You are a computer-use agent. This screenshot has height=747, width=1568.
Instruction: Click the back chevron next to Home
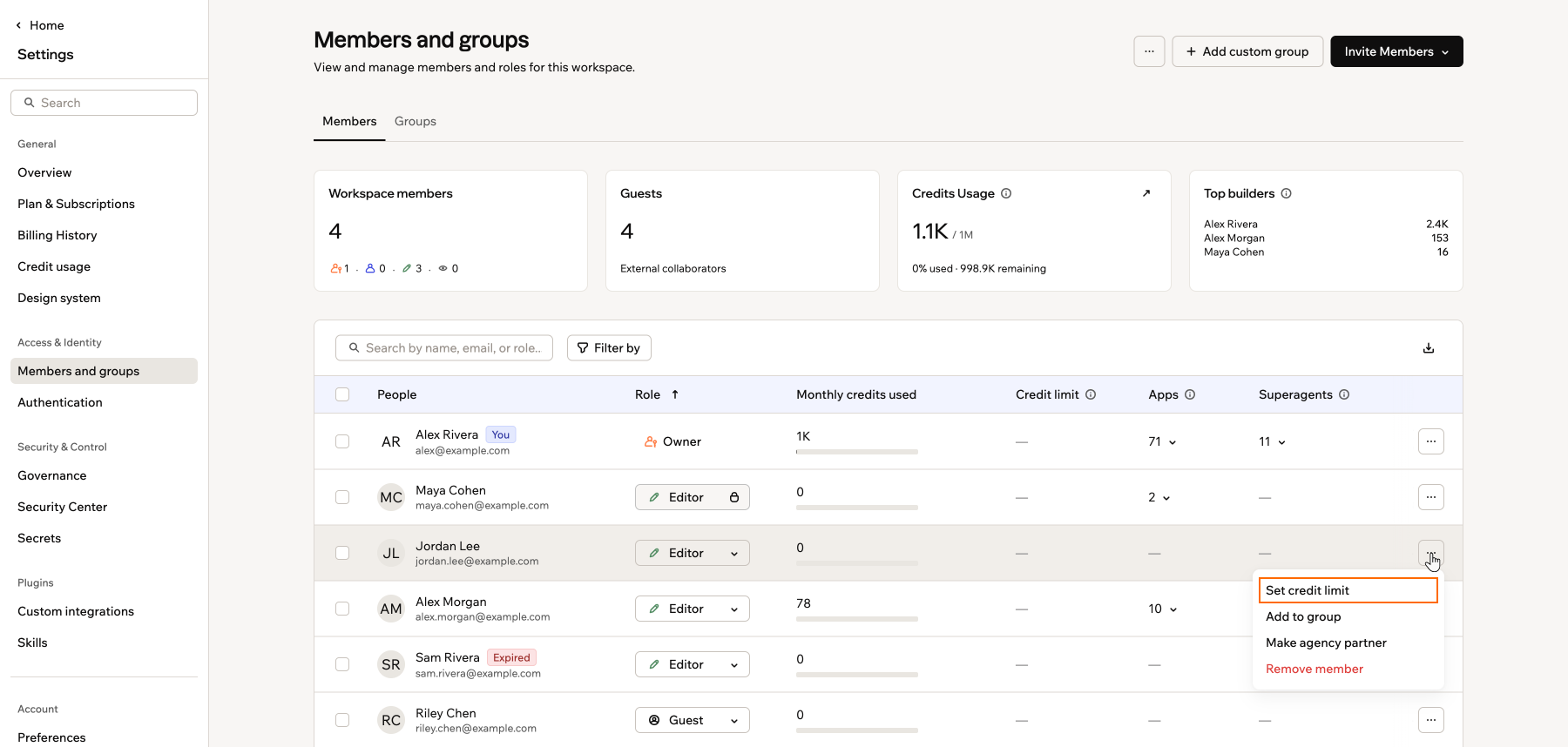18,25
